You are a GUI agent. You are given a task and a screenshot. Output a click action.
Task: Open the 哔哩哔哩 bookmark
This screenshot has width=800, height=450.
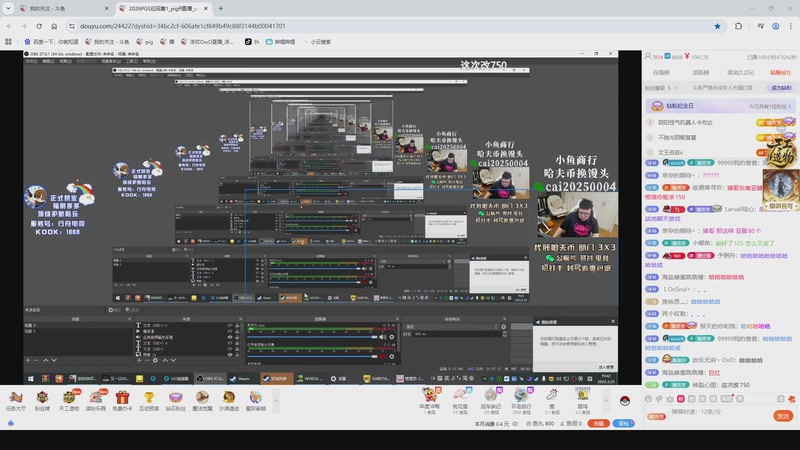280,42
